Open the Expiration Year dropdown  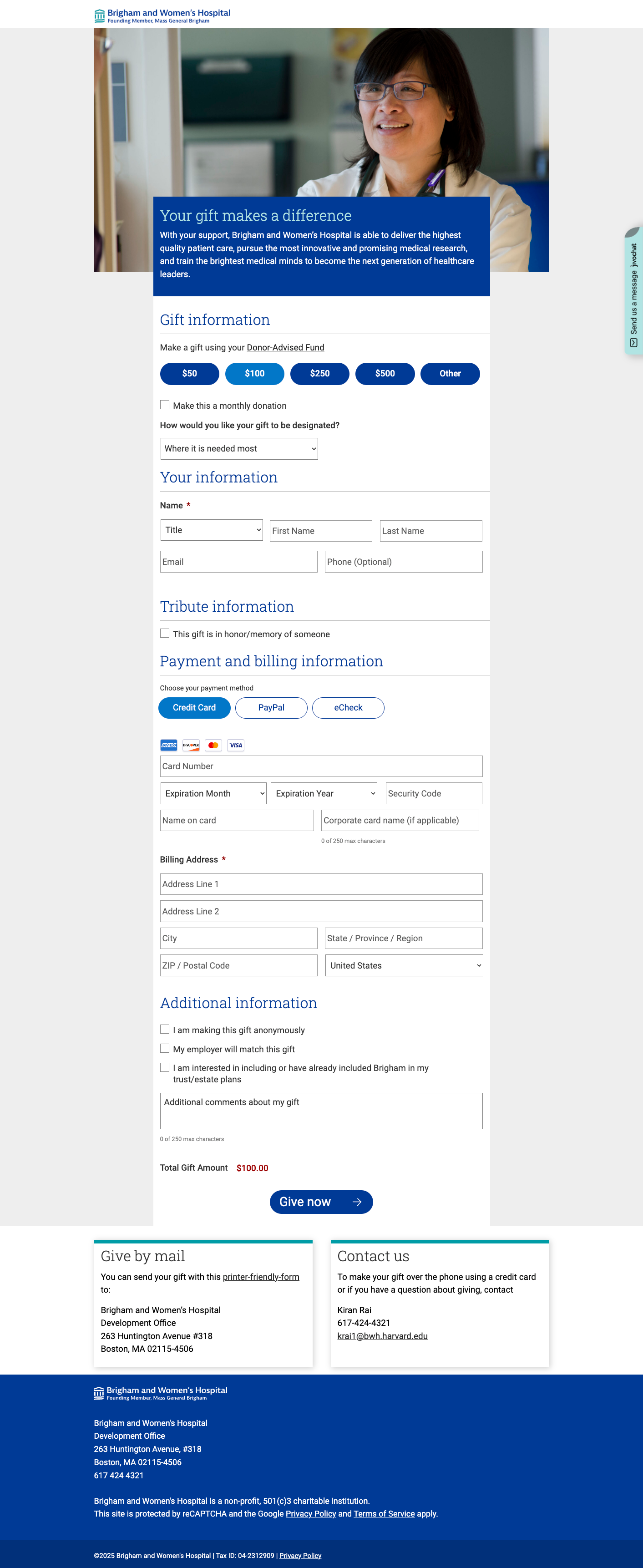(x=324, y=793)
